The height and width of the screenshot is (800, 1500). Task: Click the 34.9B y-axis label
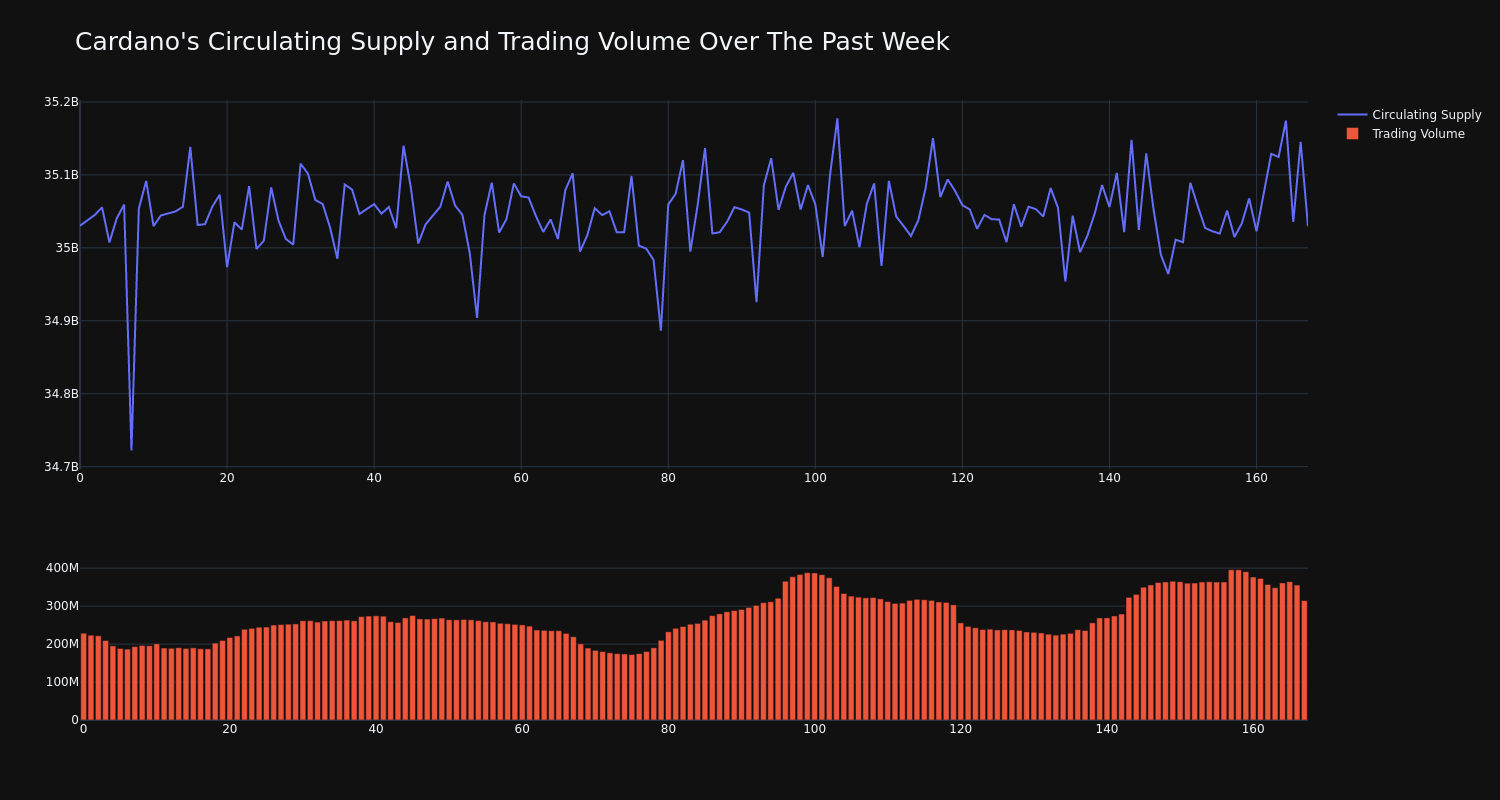coord(61,321)
